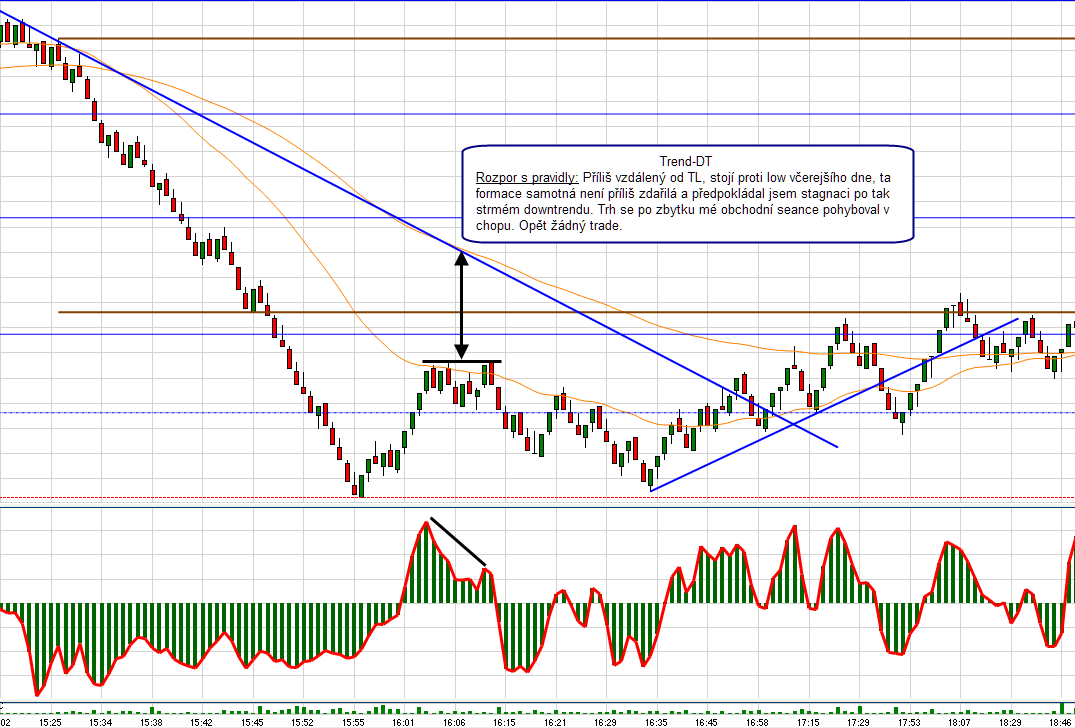This screenshot has width=1075, height=728.
Task: Click the 16:35 time axis label
Action: [x=655, y=722]
